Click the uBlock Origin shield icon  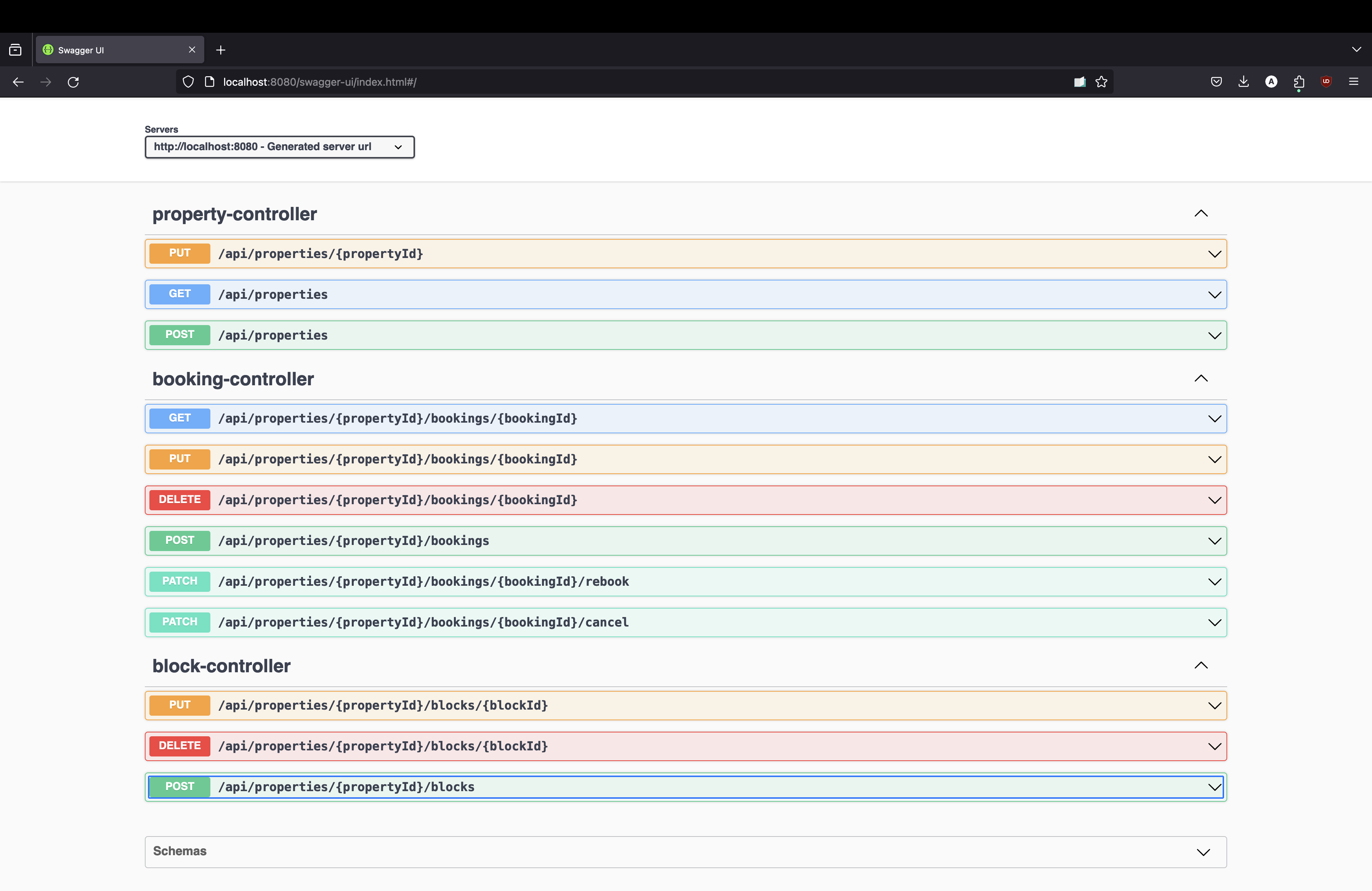[x=1326, y=82]
